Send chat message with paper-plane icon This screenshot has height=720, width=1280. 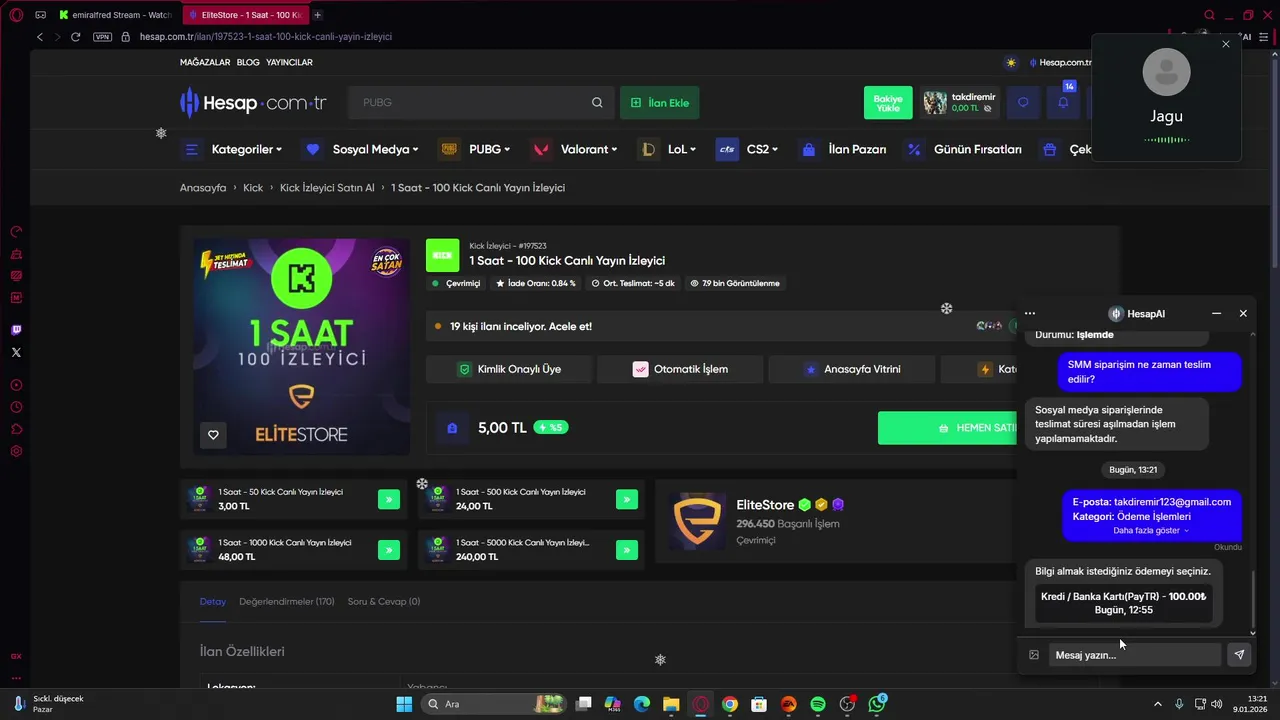tap(1239, 655)
